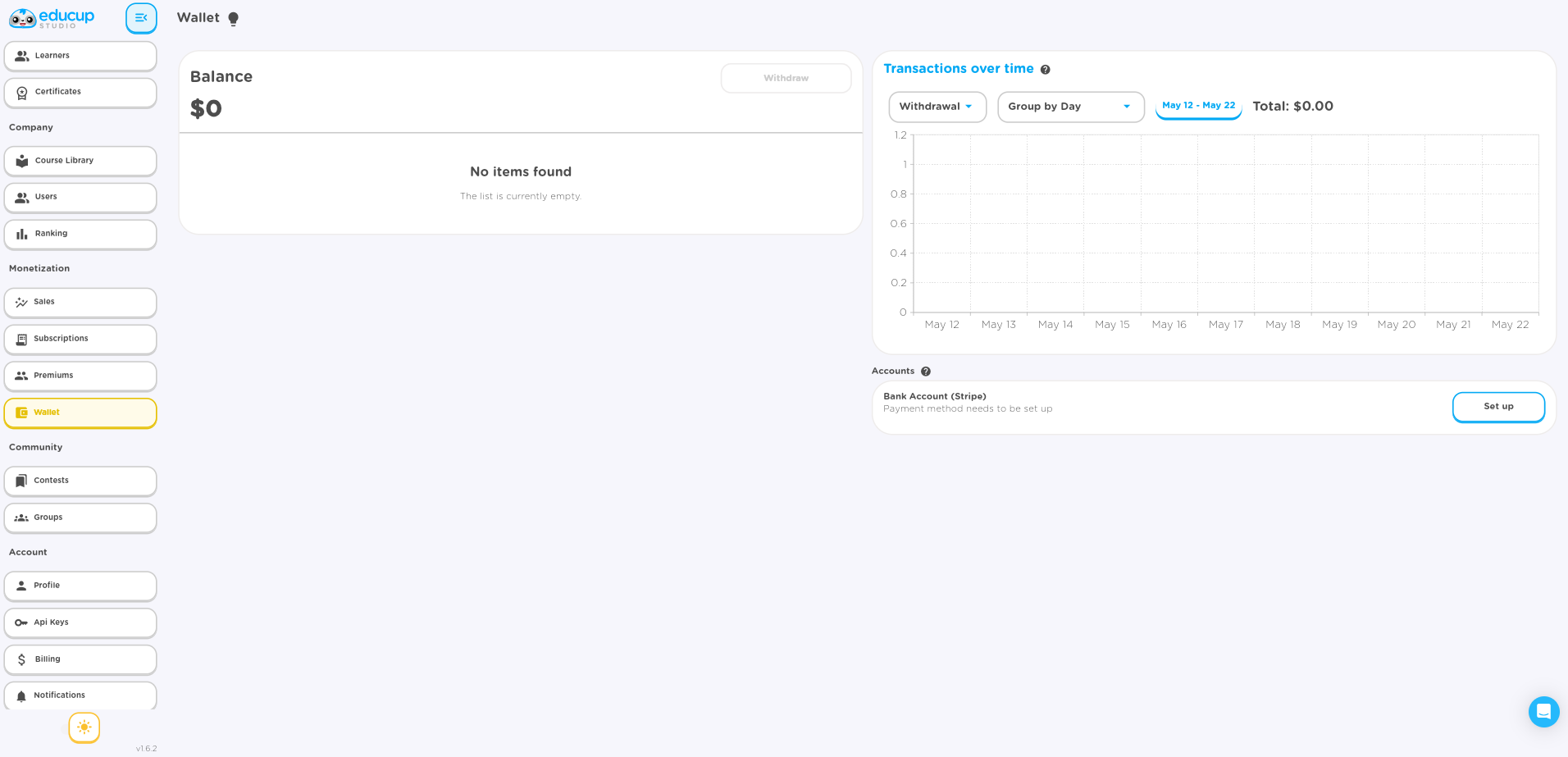The height and width of the screenshot is (757, 1568).
Task: Go to the Contests page
Action: pyautogui.click(x=80, y=481)
